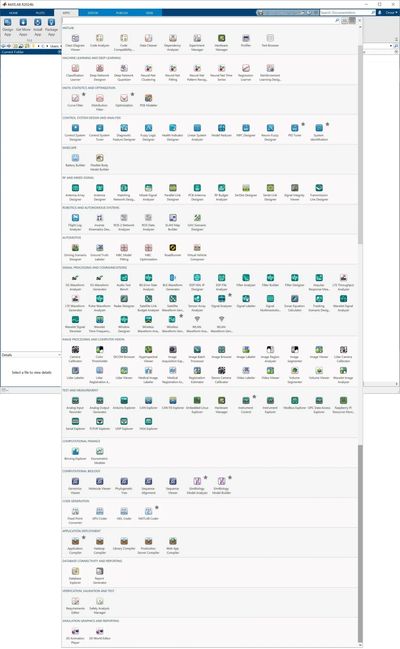Screen dimensions: 400x649
Task: Launch the Signal Analyzer app
Action: 222,301
